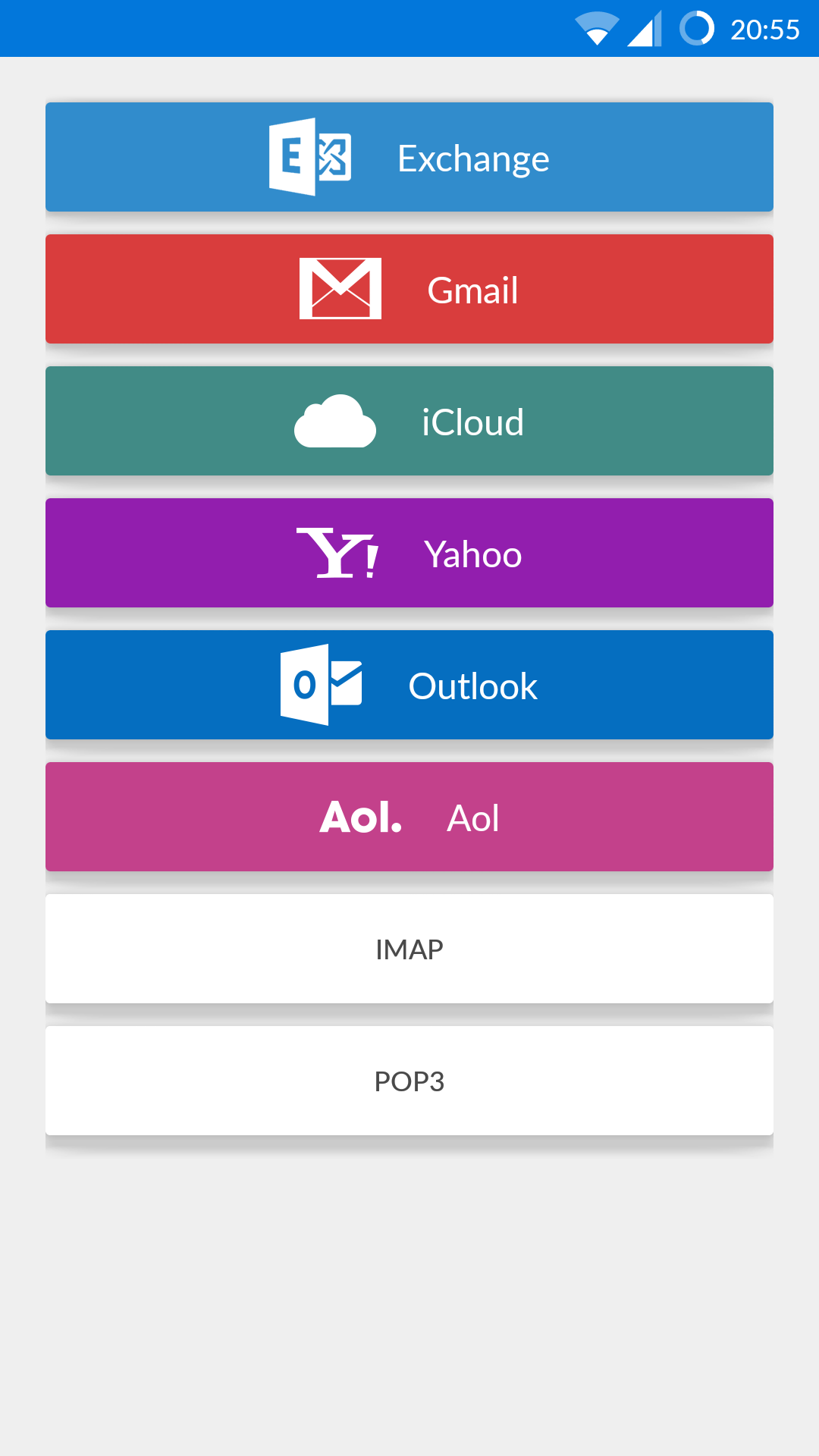Set up an IMAP account
Viewport: 819px width, 1456px height.
tap(409, 949)
